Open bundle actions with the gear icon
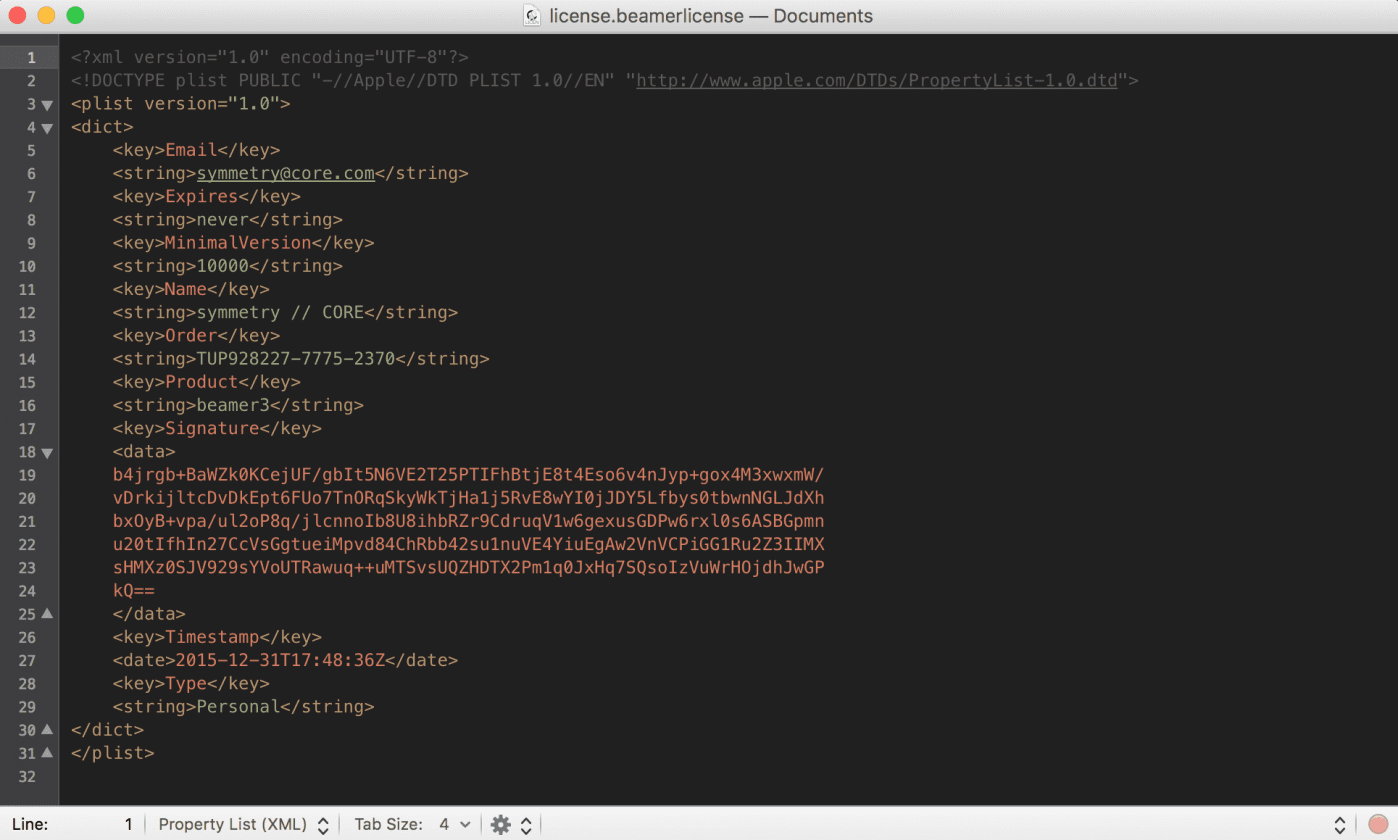 (500, 824)
